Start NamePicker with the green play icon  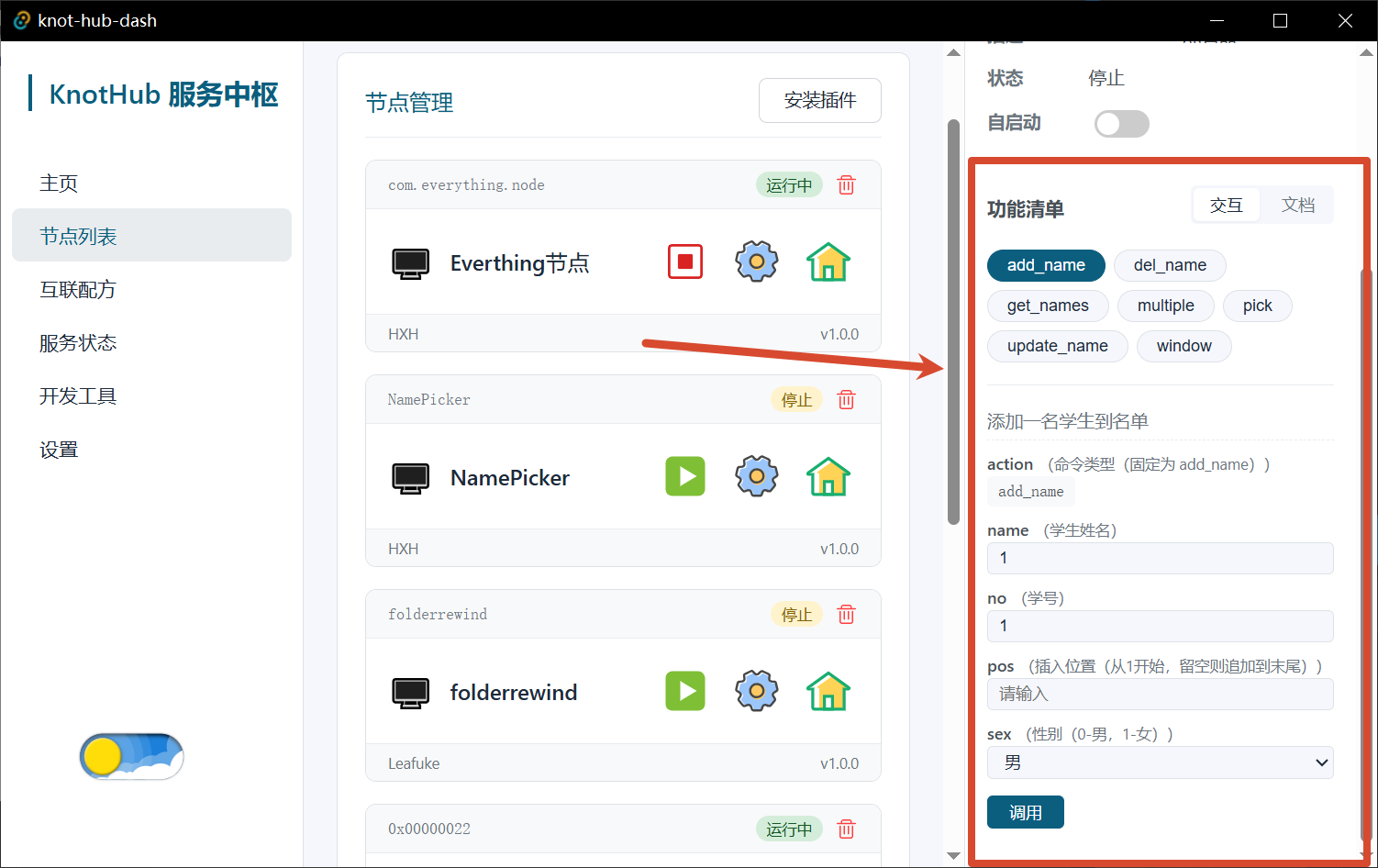tap(685, 476)
